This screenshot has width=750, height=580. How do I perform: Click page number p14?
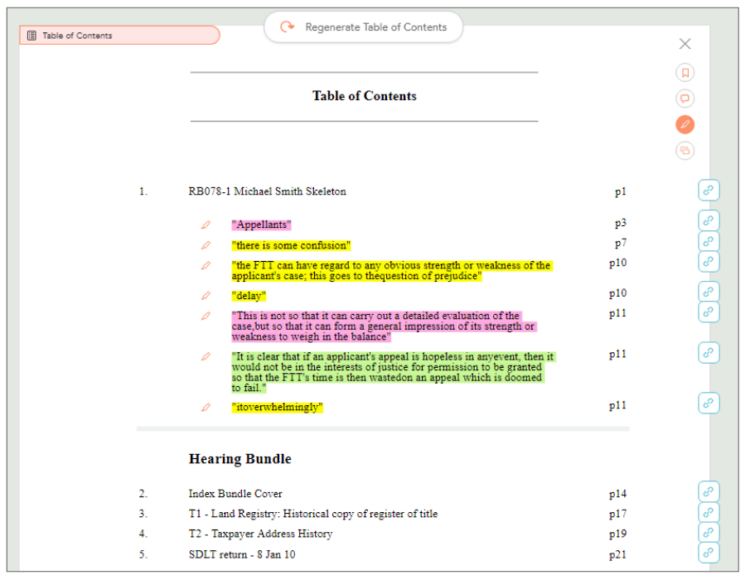[x=618, y=494]
